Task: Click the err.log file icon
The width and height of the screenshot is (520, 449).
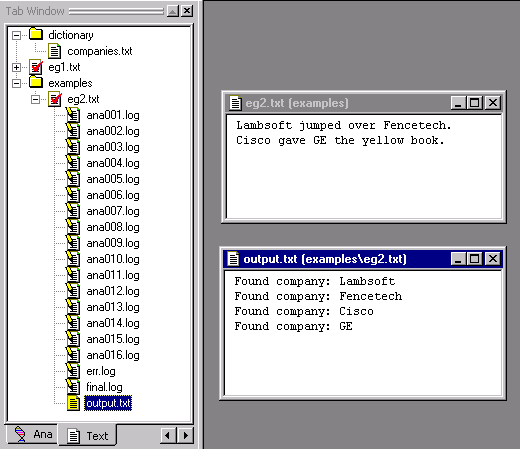Action: point(73,371)
